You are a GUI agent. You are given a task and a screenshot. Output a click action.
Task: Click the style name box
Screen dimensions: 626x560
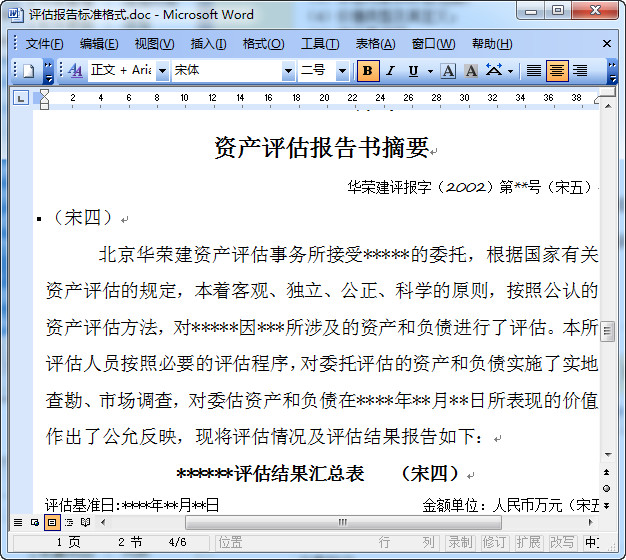pos(122,71)
